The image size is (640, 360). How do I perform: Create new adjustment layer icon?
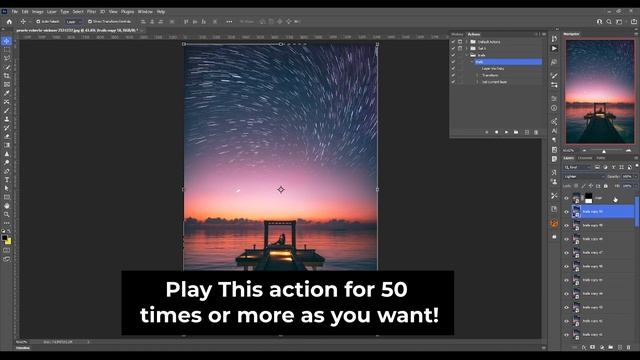tap(602, 347)
